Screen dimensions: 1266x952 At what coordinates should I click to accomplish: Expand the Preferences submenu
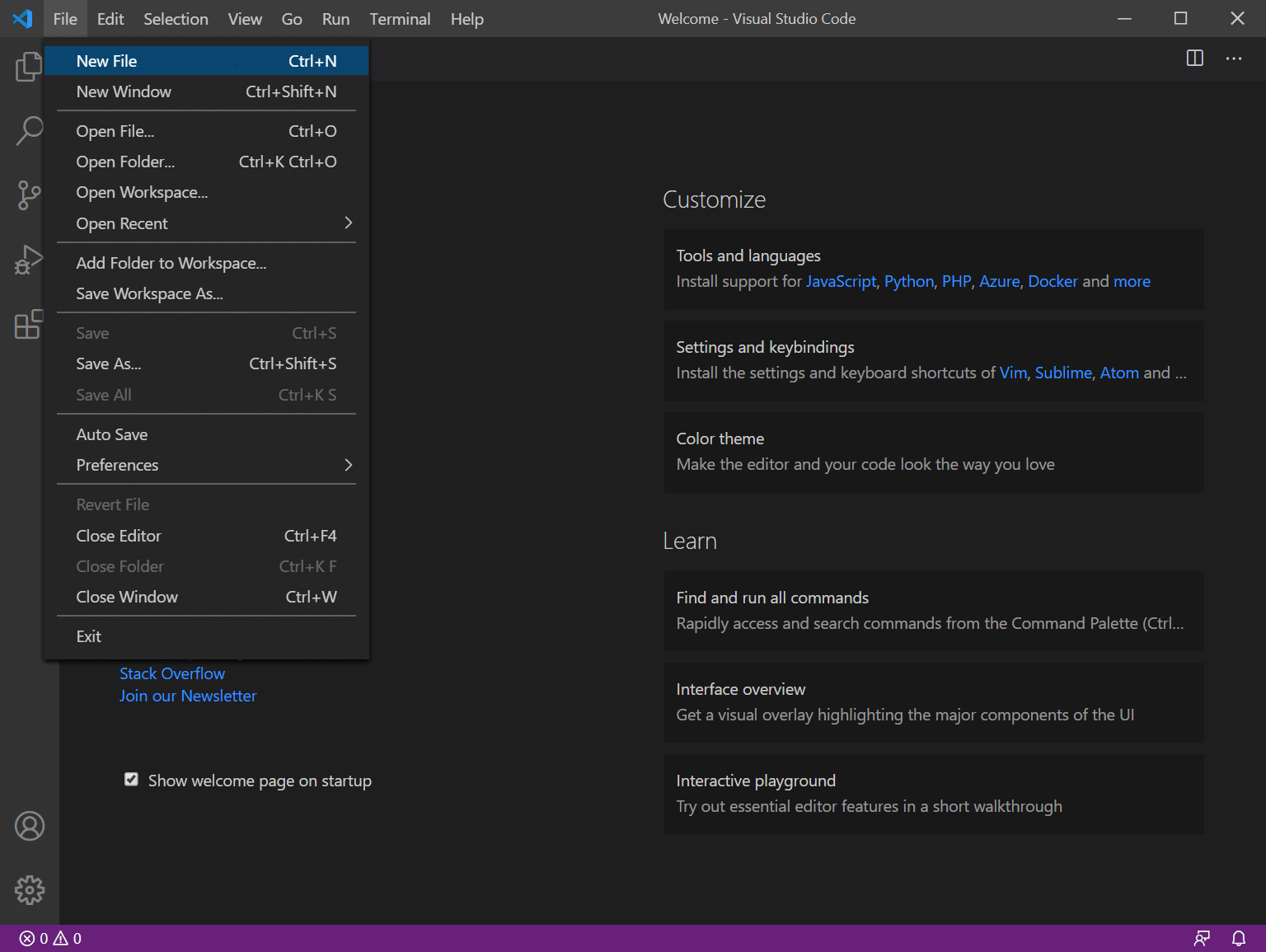206,465
